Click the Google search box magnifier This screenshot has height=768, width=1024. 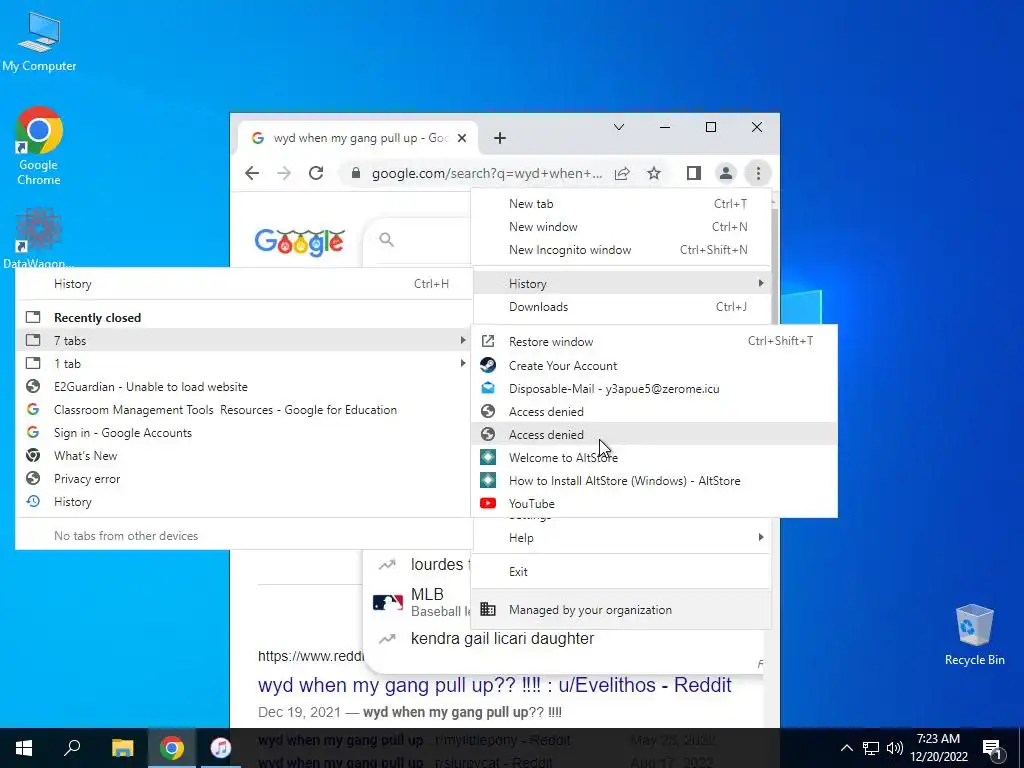(x=387, y=240)
